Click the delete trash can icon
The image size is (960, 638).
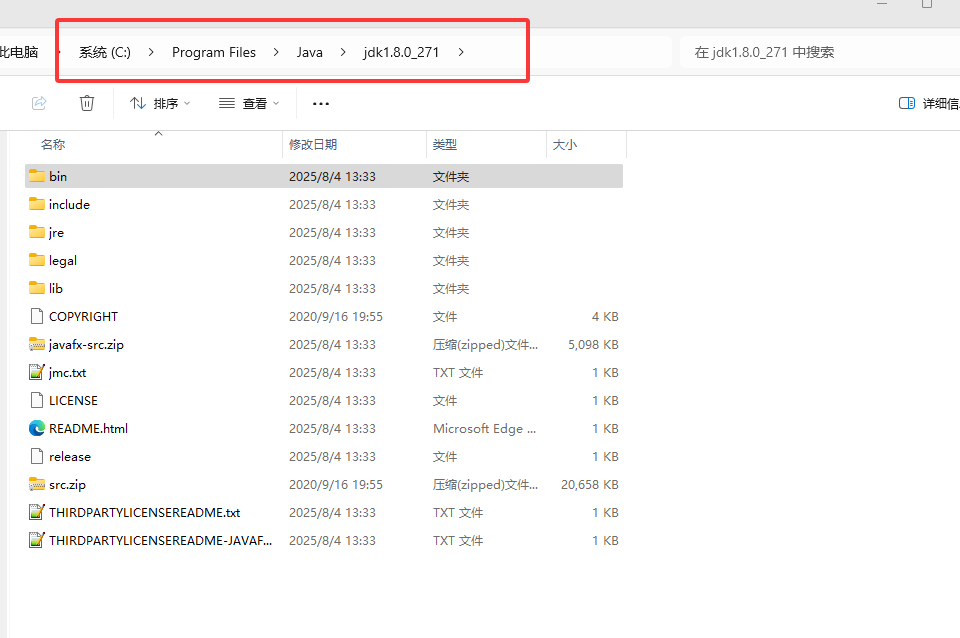[x=87, y=103]
